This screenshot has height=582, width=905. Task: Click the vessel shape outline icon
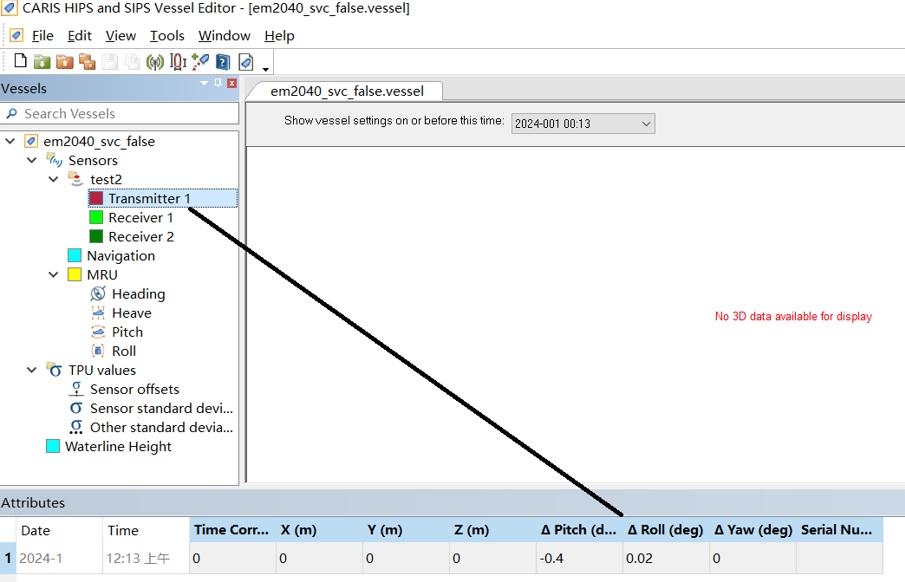pos(178,62)
